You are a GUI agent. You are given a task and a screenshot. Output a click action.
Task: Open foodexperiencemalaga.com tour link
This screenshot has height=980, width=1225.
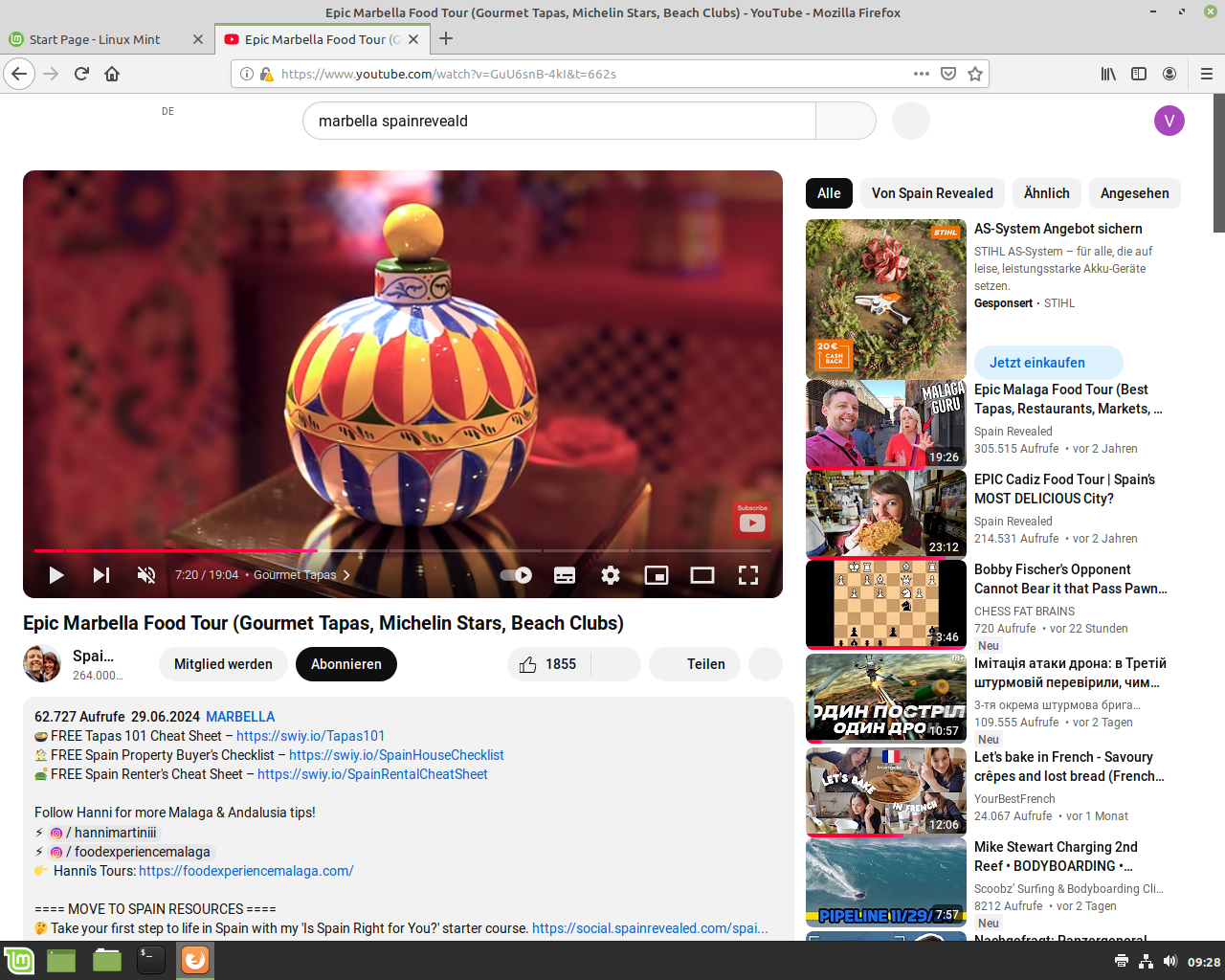tap(246, 871)
